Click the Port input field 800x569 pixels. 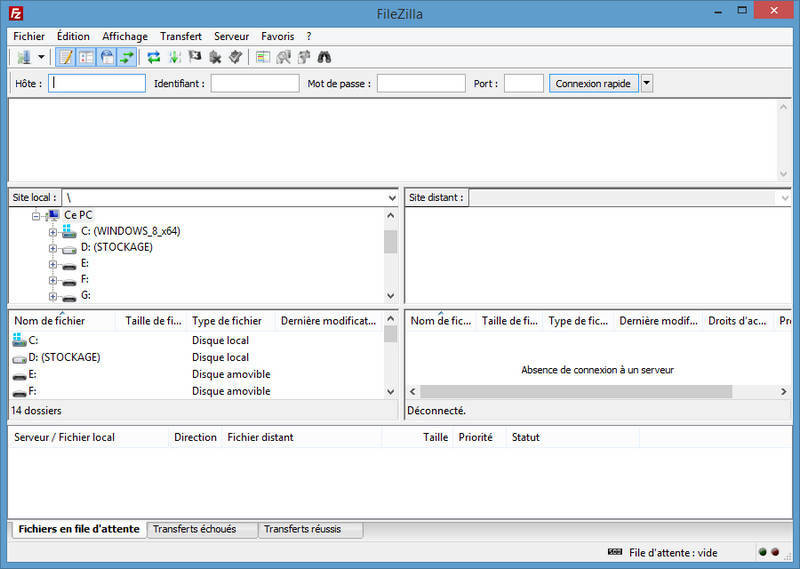[x=523, y=83]
